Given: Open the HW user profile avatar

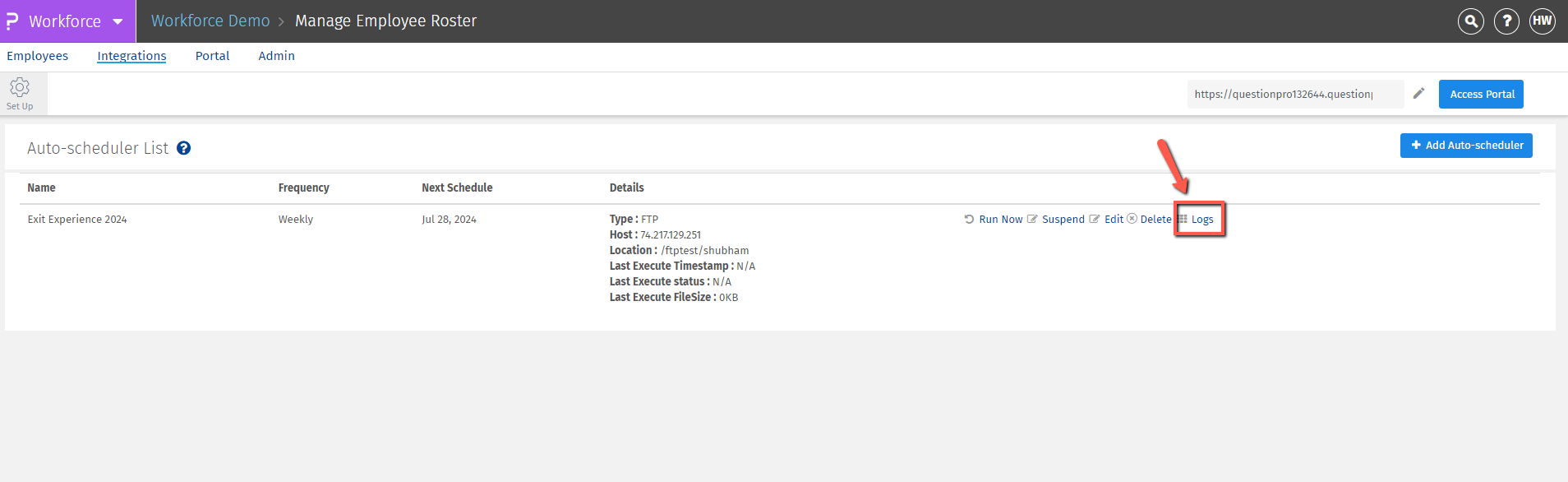Looking at the screenshot, I should (1542, 21).
